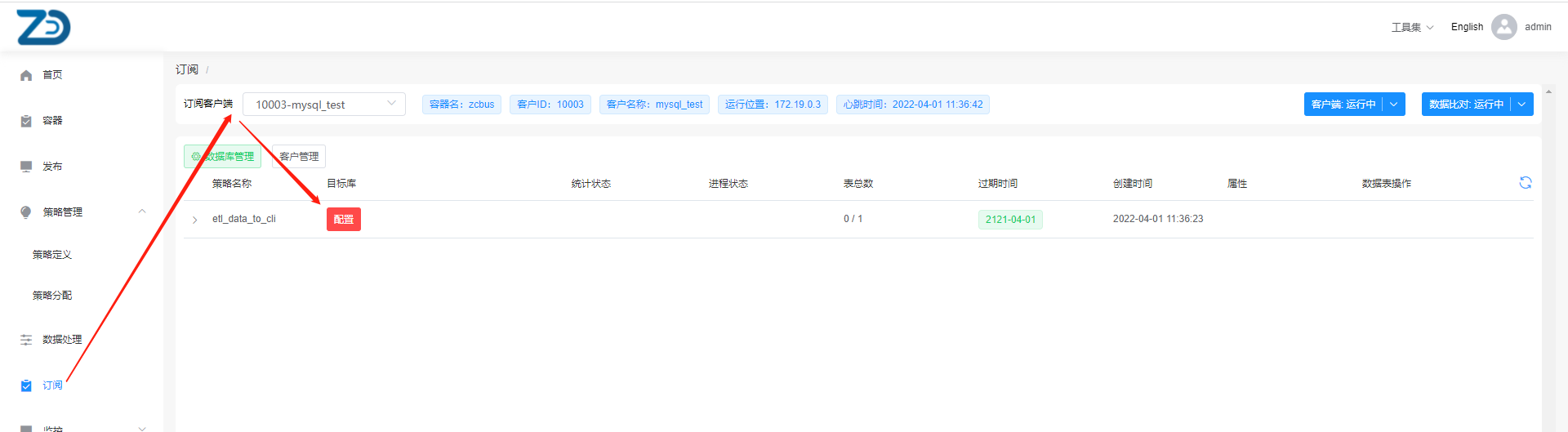Collapse the 策略管理 menu chevron
The image size is (1568, 432).
(x=142, y=212)
